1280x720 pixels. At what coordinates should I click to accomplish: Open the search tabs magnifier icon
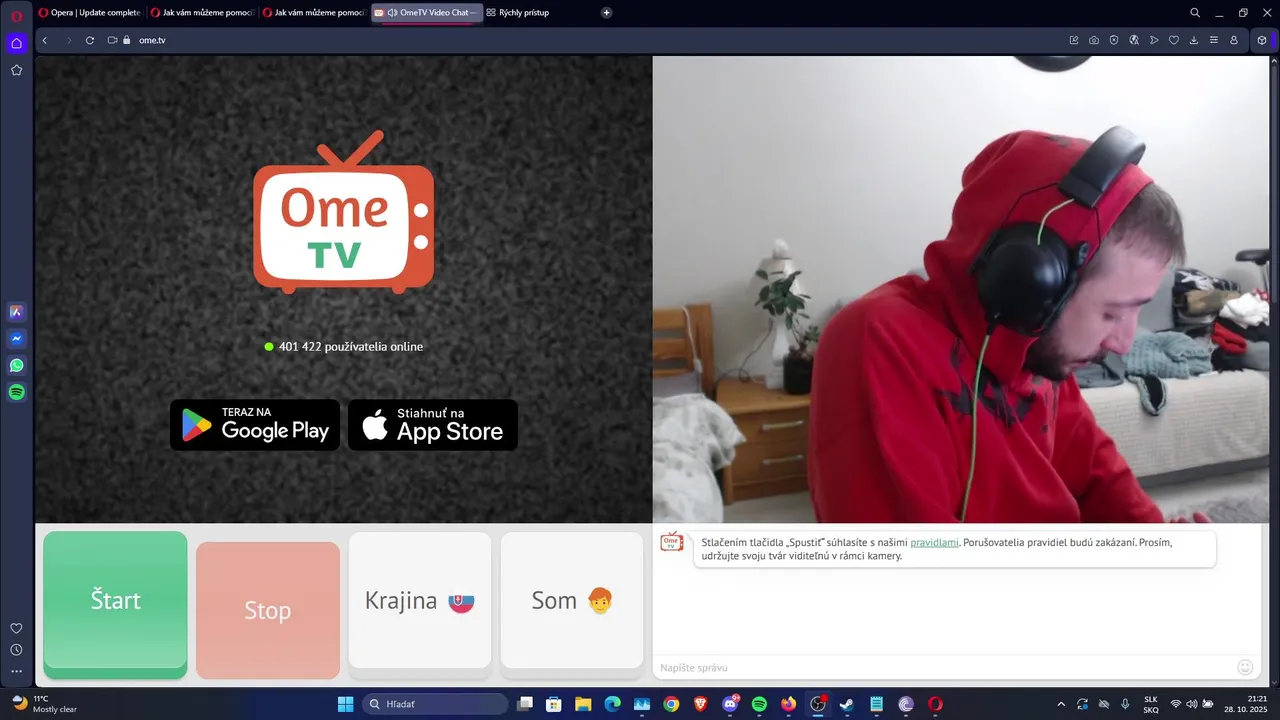tap(1195, 13)
